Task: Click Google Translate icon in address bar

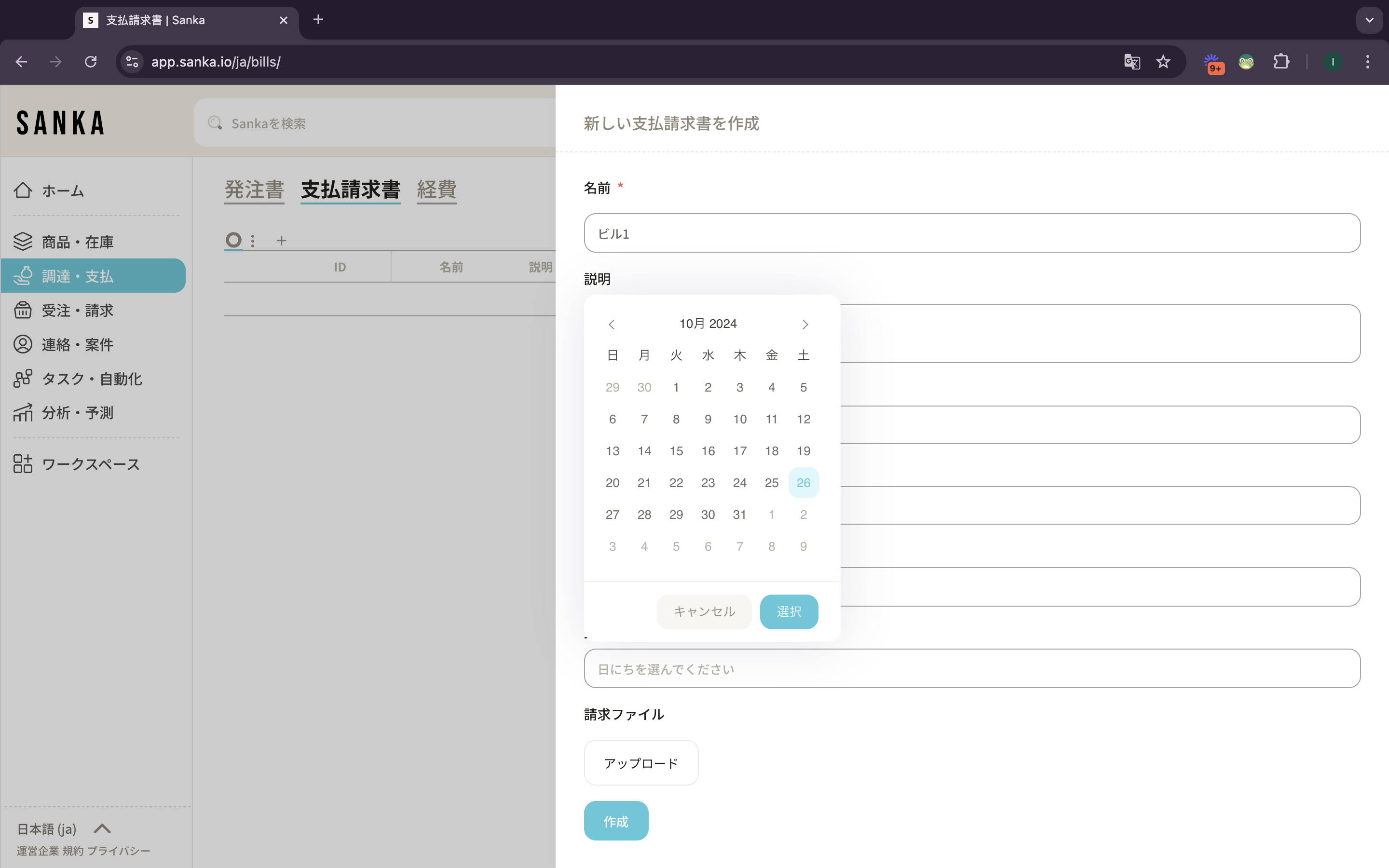Action: [1131, 61]
